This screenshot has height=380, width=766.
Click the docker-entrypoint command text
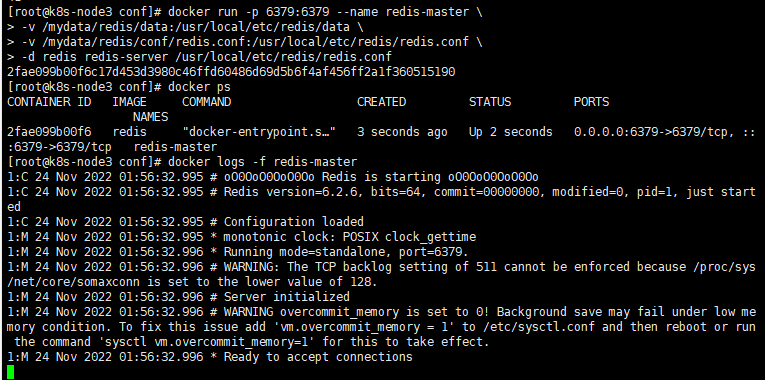[x=259, y=132]
